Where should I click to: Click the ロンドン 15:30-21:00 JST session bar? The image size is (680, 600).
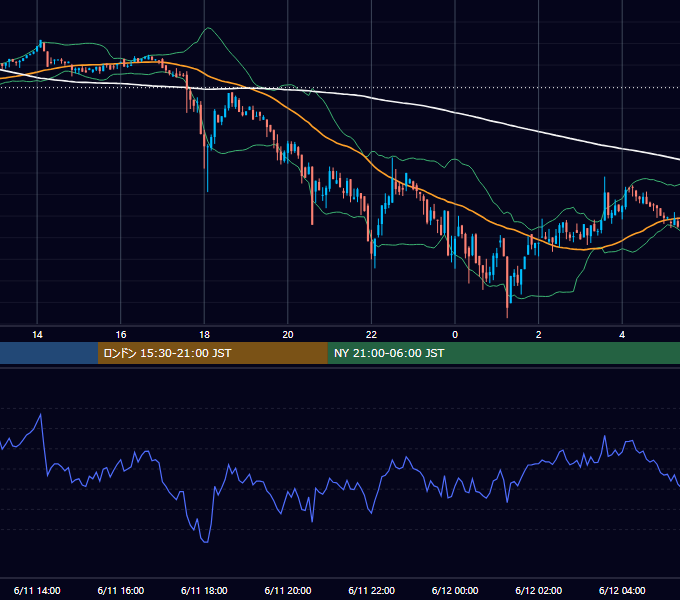pos(212,353)
